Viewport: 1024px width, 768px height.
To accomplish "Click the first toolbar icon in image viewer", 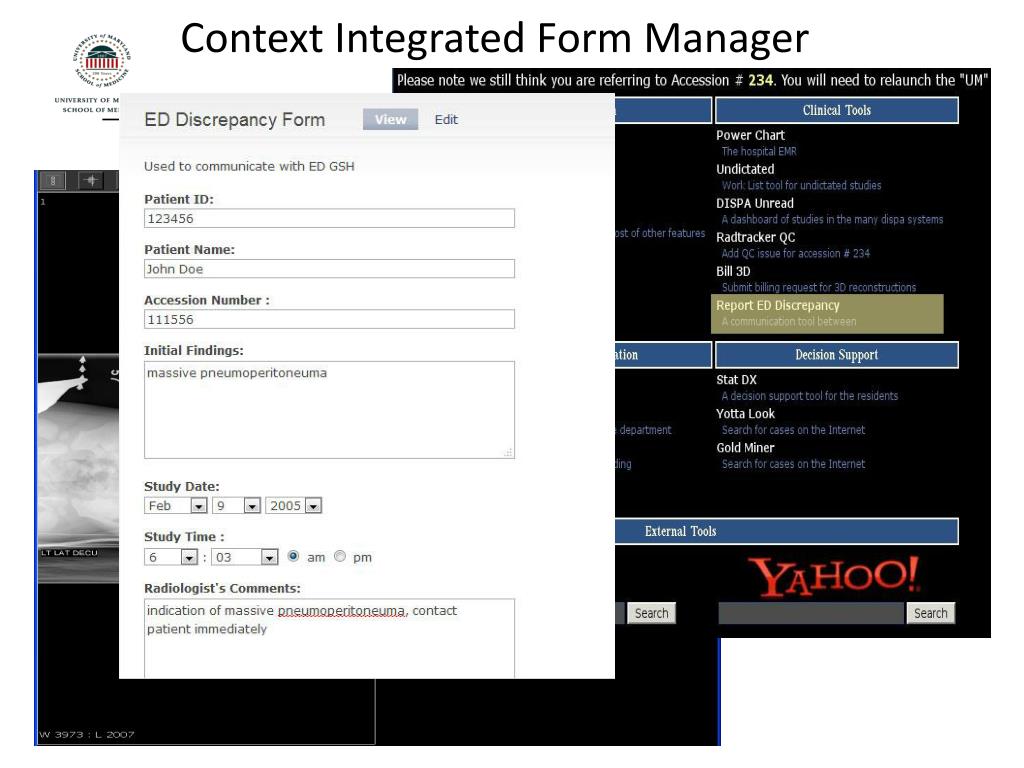I will point(53,180).
